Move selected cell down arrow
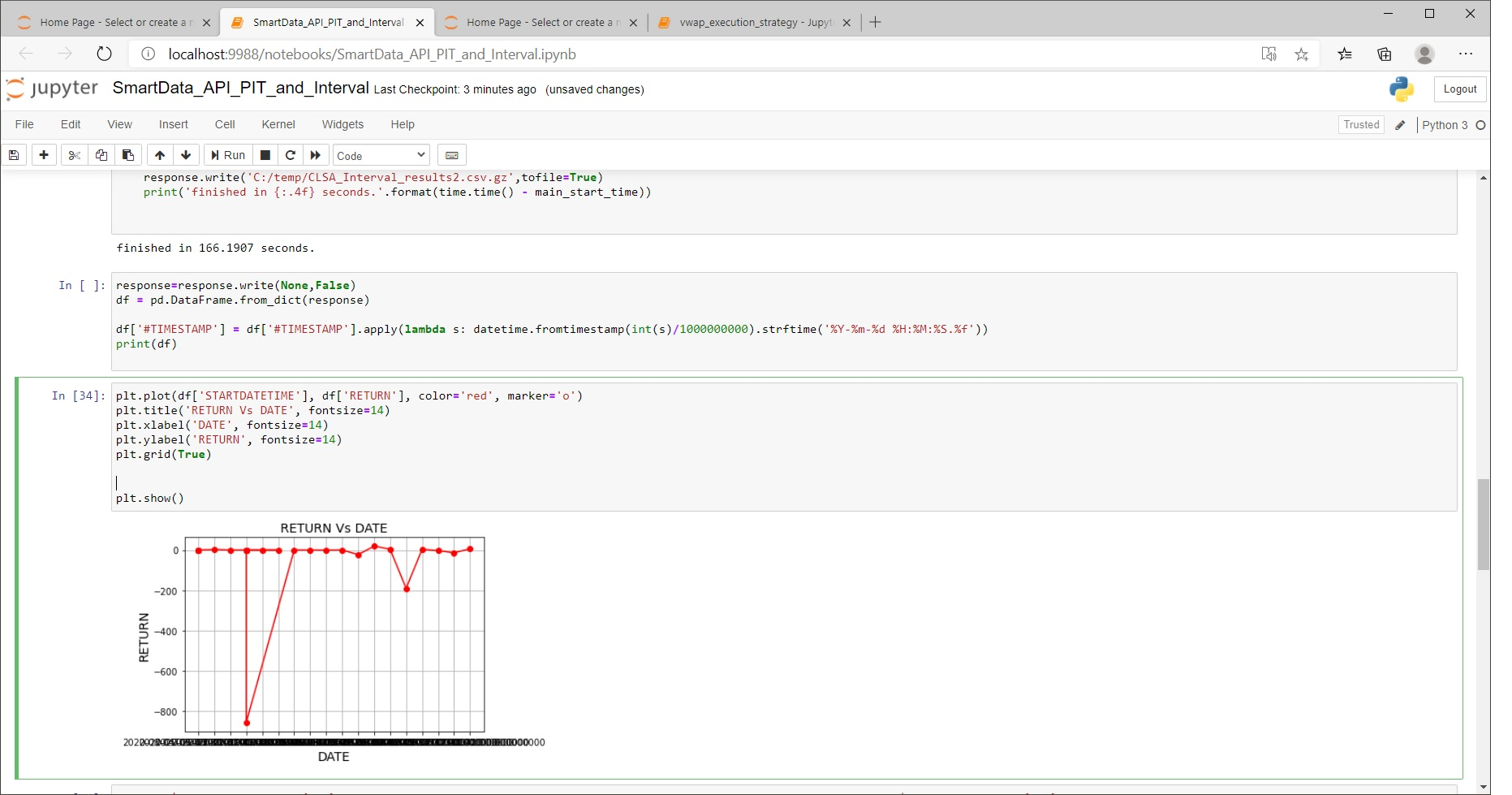1512x795 pixels. (x=186, y=155)
